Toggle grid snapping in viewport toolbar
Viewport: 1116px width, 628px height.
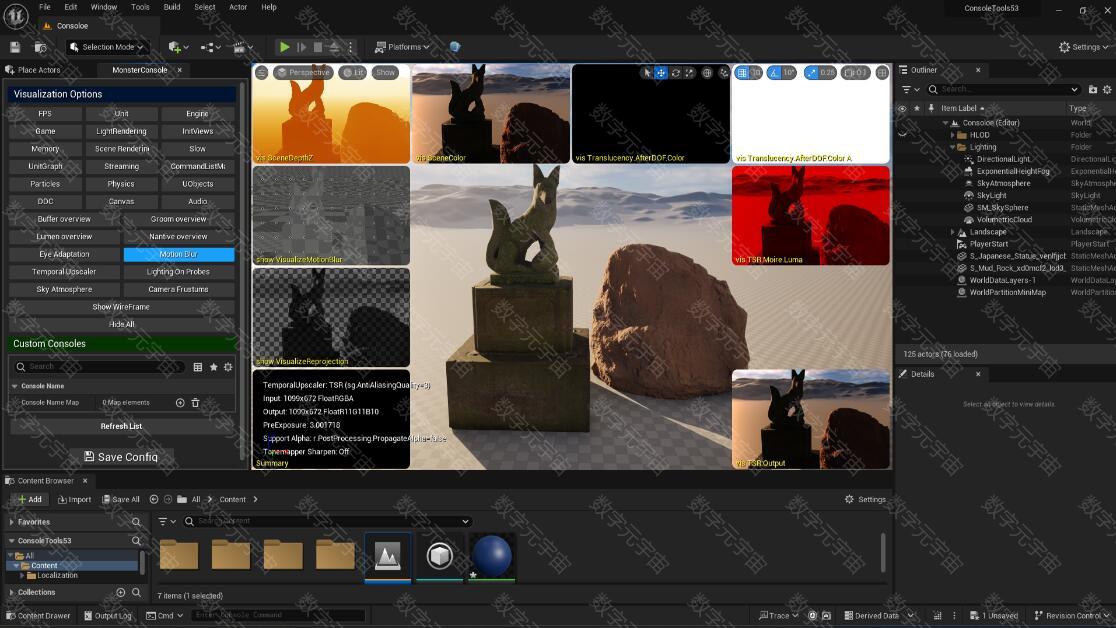coord(742,73)
